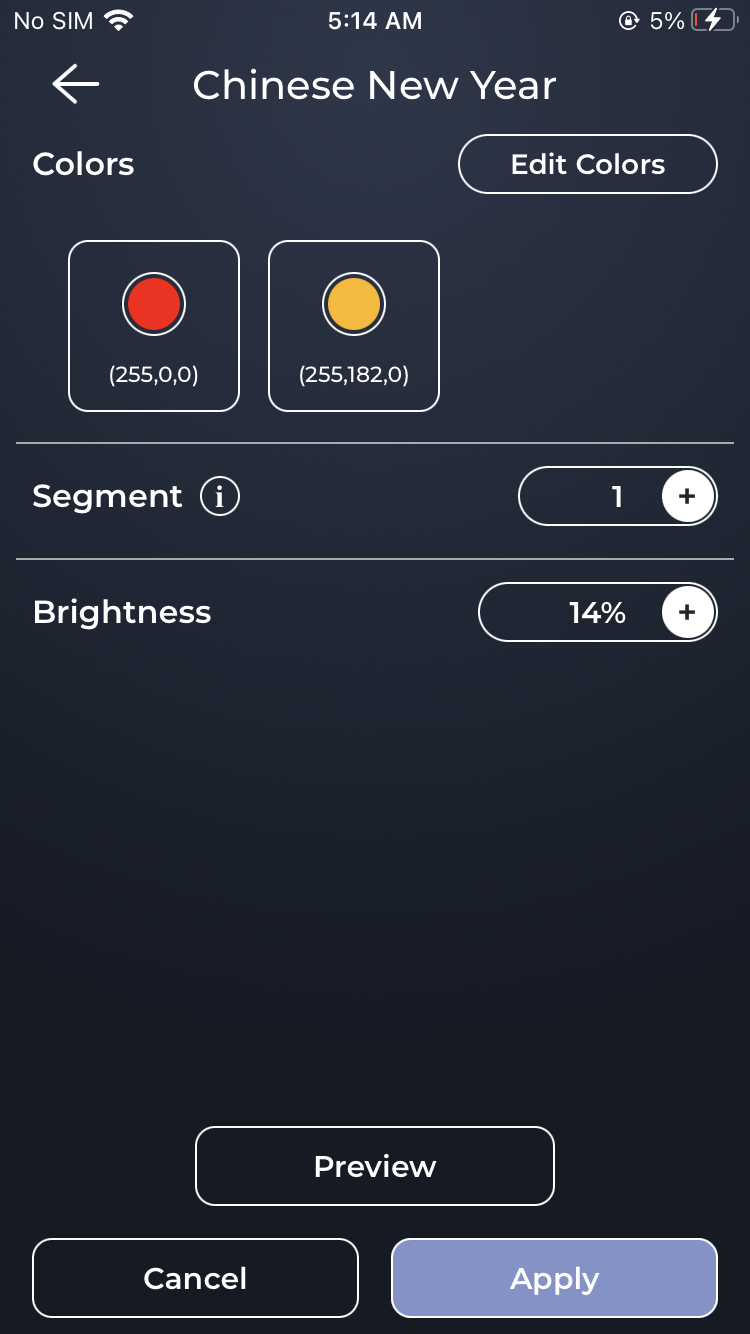
Task: Tap the (255,0,0) color label
Action: coord(154,375)
